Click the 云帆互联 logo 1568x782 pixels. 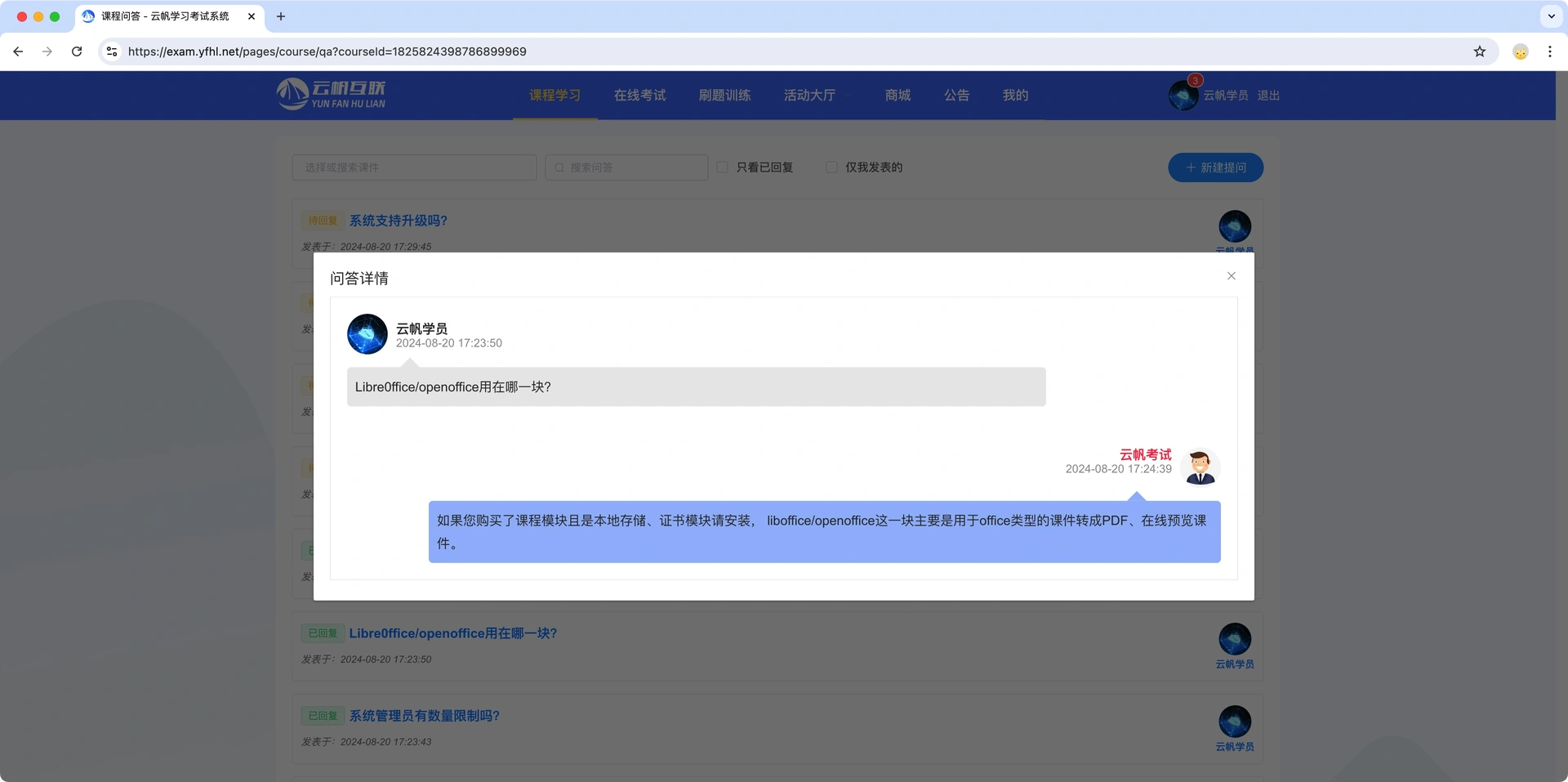[x=331, y=94]
